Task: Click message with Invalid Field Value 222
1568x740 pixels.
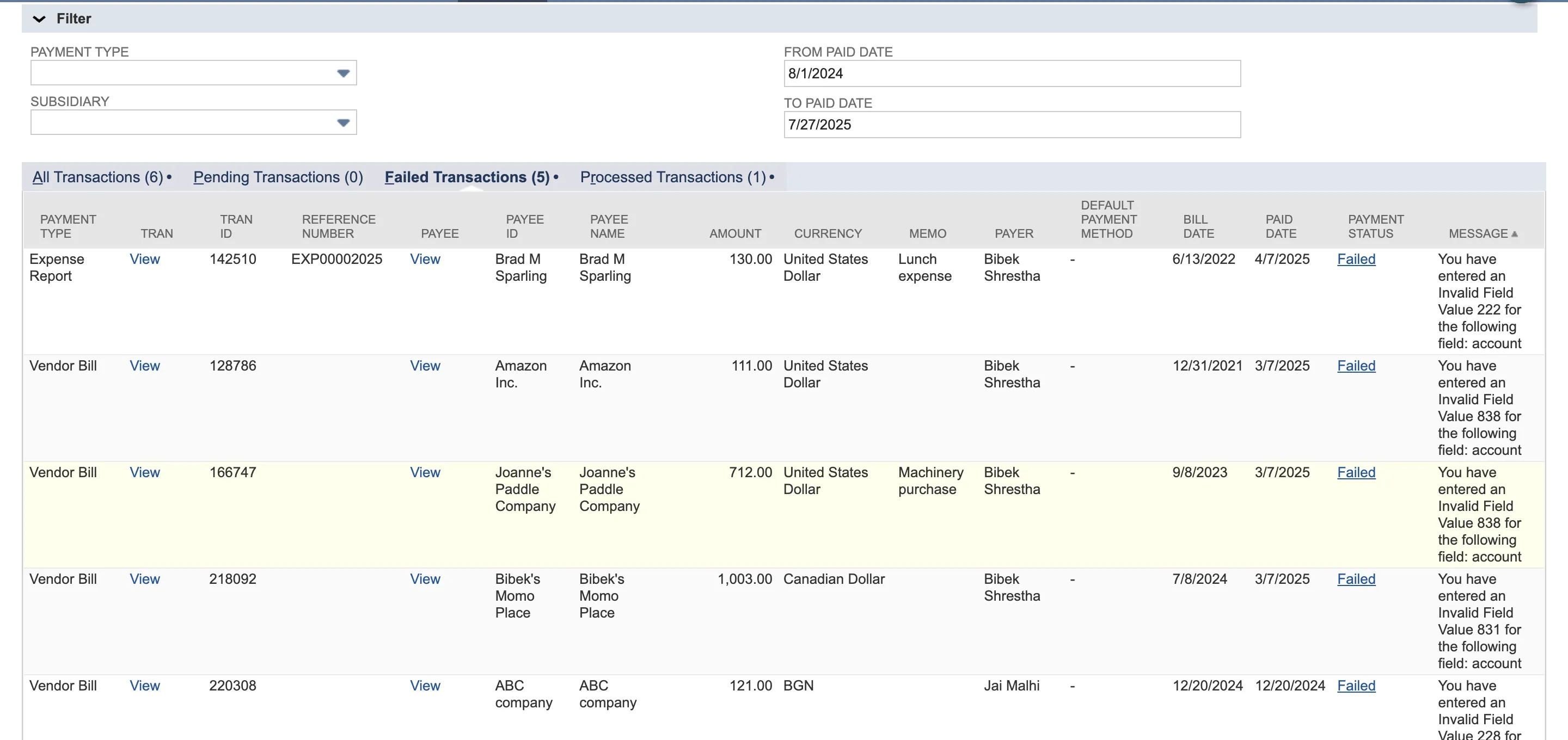Action: click(x=1479, y=301)
